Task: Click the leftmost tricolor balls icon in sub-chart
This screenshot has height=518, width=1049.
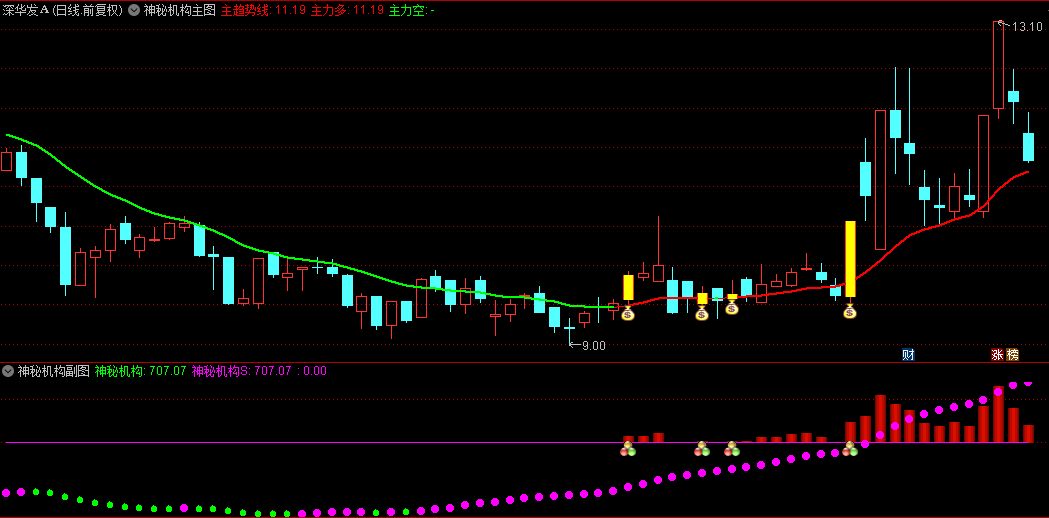Action: point(628,449)
